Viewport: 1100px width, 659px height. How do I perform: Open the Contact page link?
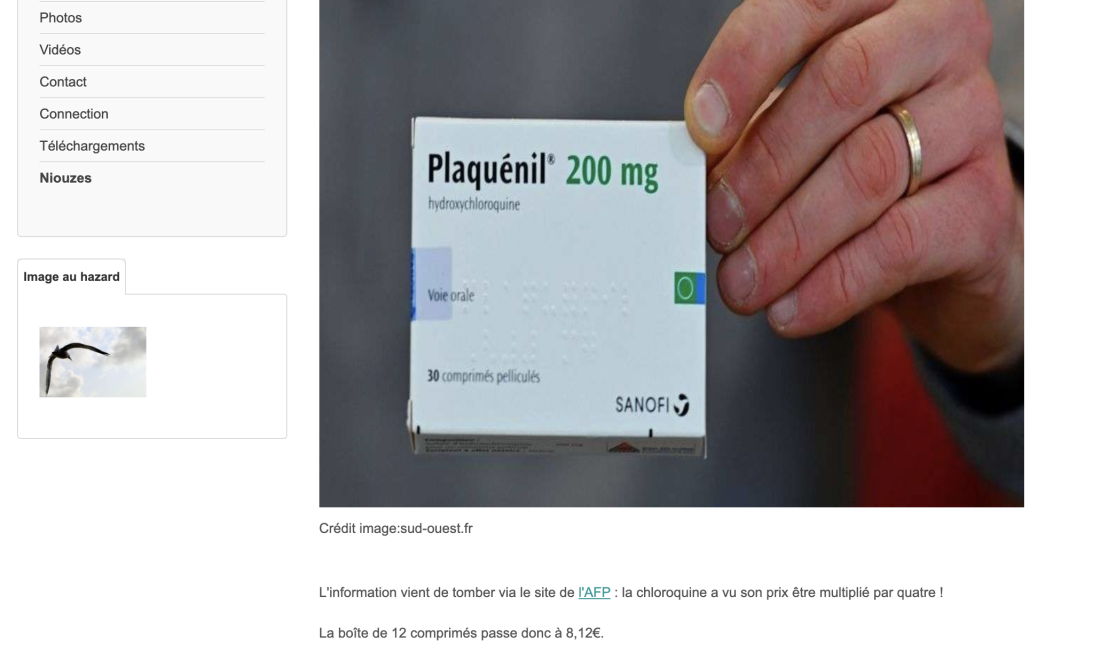(62, 81)
